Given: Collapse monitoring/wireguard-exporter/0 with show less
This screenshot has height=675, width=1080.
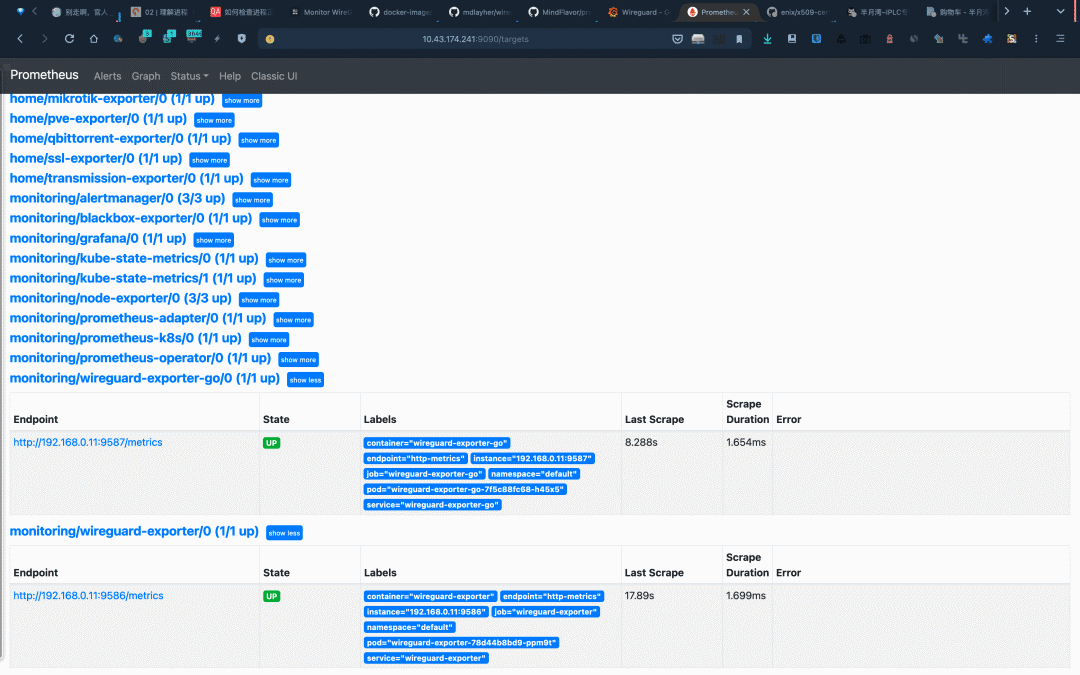Looking at the screenshot, I should pos(284,533).
